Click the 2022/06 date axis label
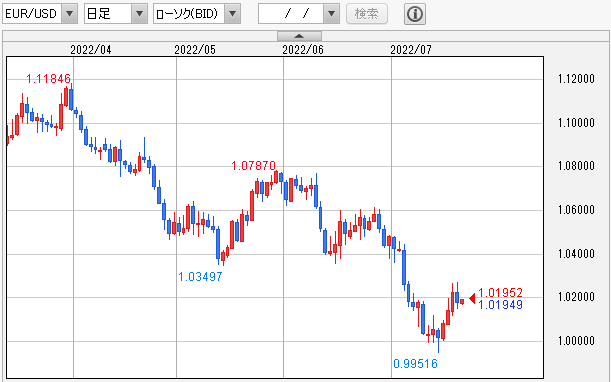The image size is (611, 382). click(303, 50)
